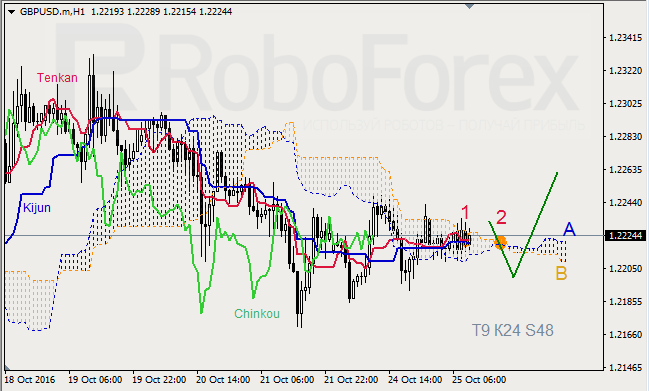This screenshot has height=391, width=649.
Task: Click the blue letter A label
Action: coord(569,229)
